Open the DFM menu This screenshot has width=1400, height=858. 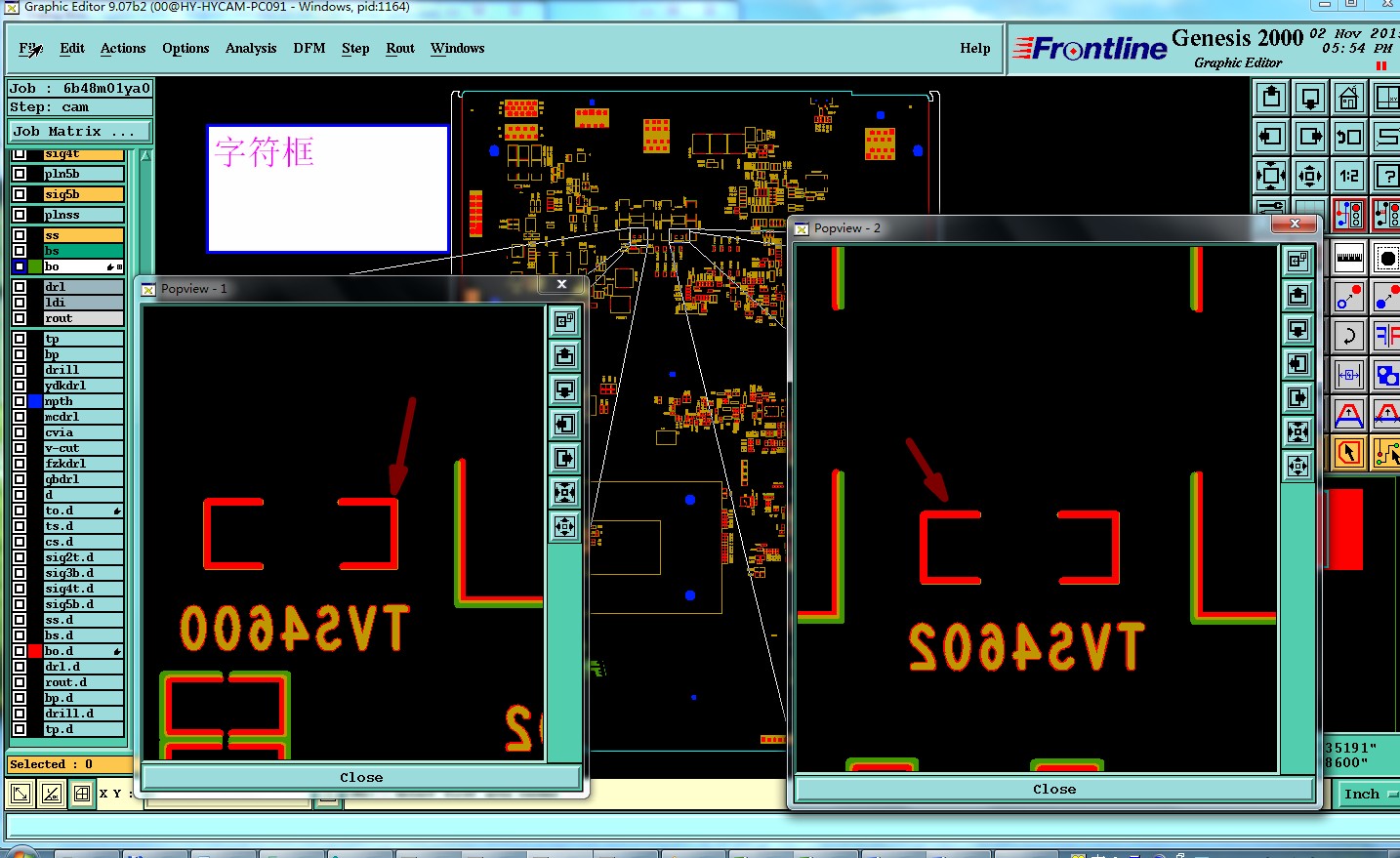tap(309, 48)
